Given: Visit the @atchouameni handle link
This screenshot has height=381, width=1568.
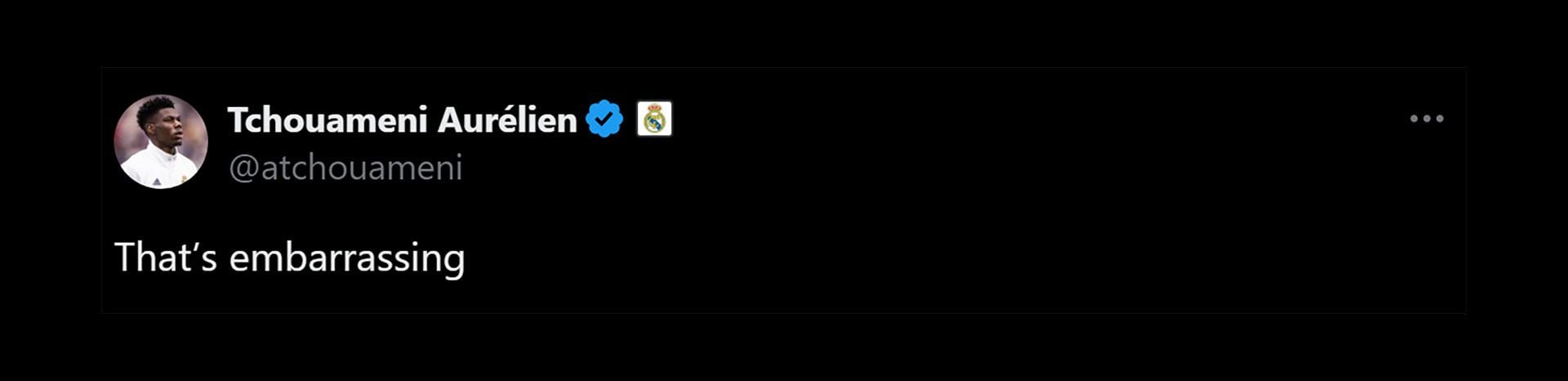Looking at the screenshot, I should [x=345, y=168].
